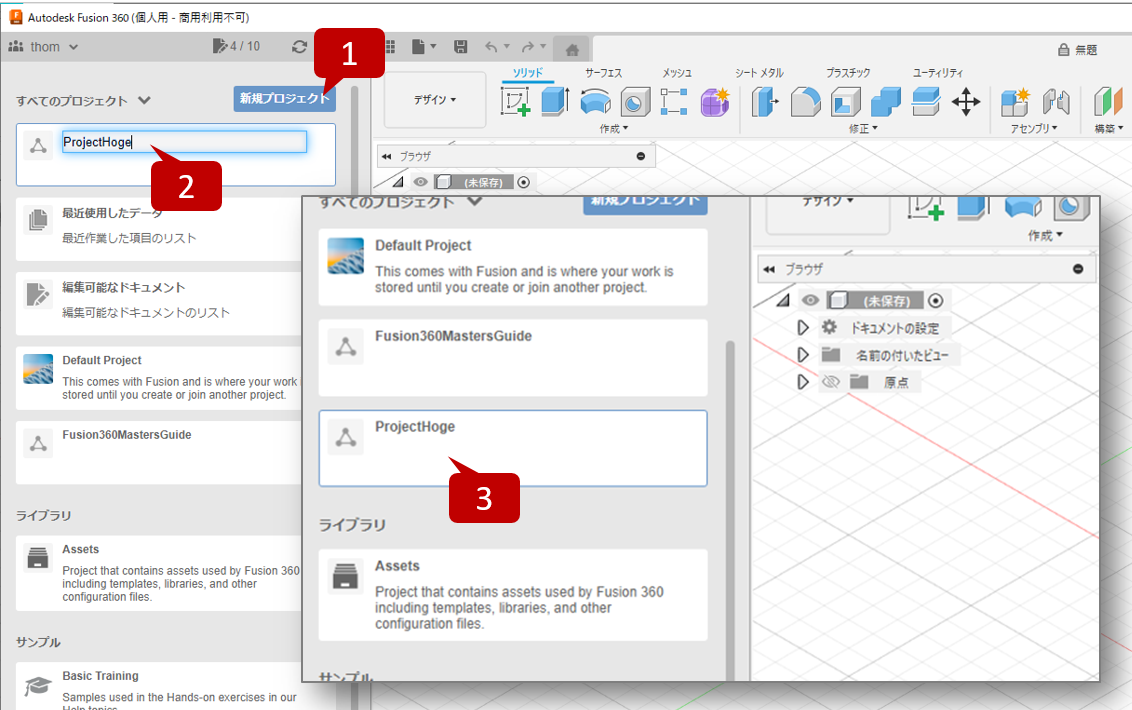
Task: Expand 原点 in inset browser
Action: coord(802,381)
